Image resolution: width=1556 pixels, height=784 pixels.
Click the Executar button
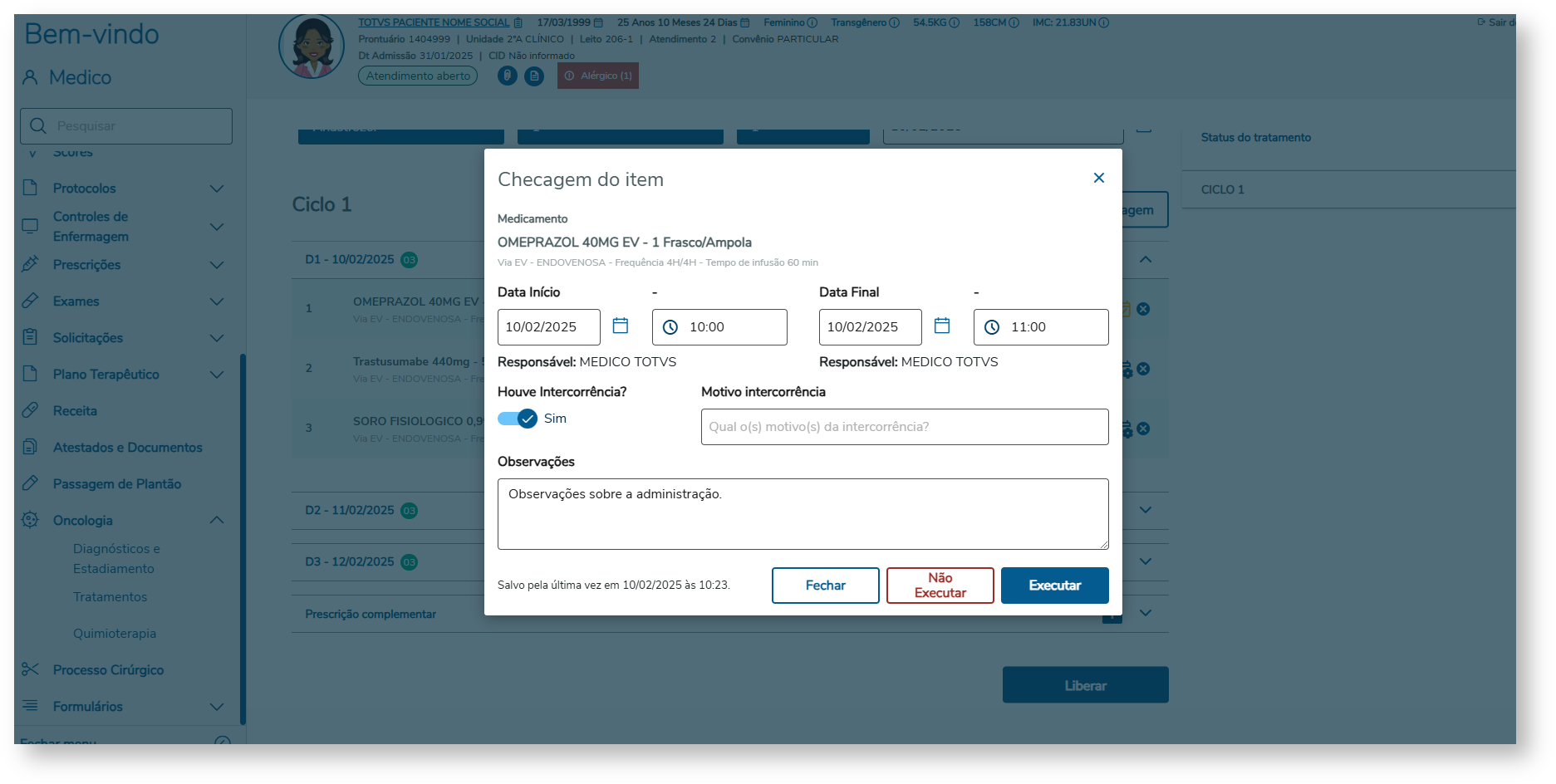tap(1054, 586)
